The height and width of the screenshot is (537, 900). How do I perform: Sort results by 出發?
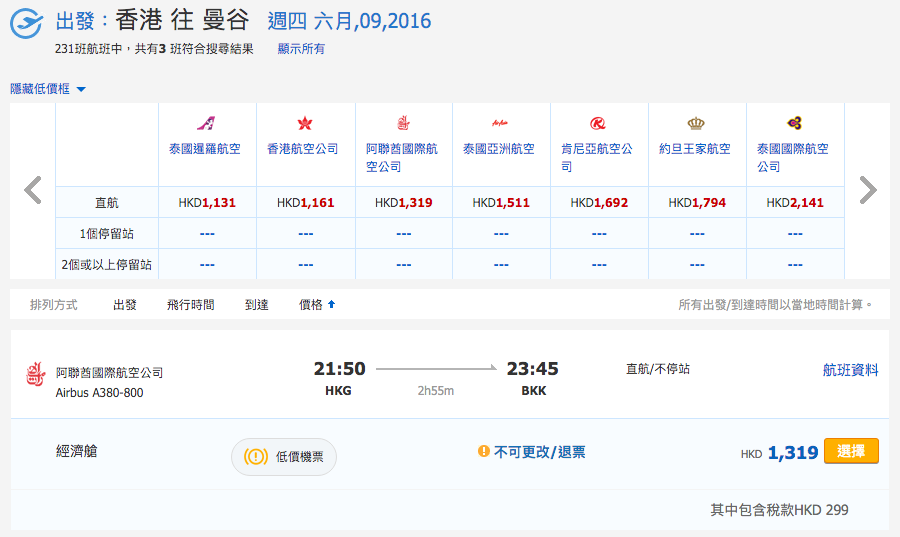click(x=125, y=305)
